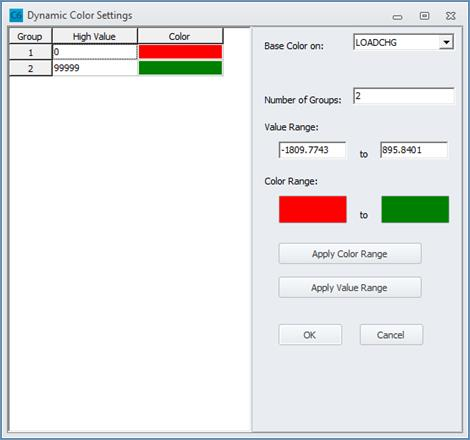Maximize the Dynamic Color Settings window
The image size is (470, 440).
tap(424, 16)
